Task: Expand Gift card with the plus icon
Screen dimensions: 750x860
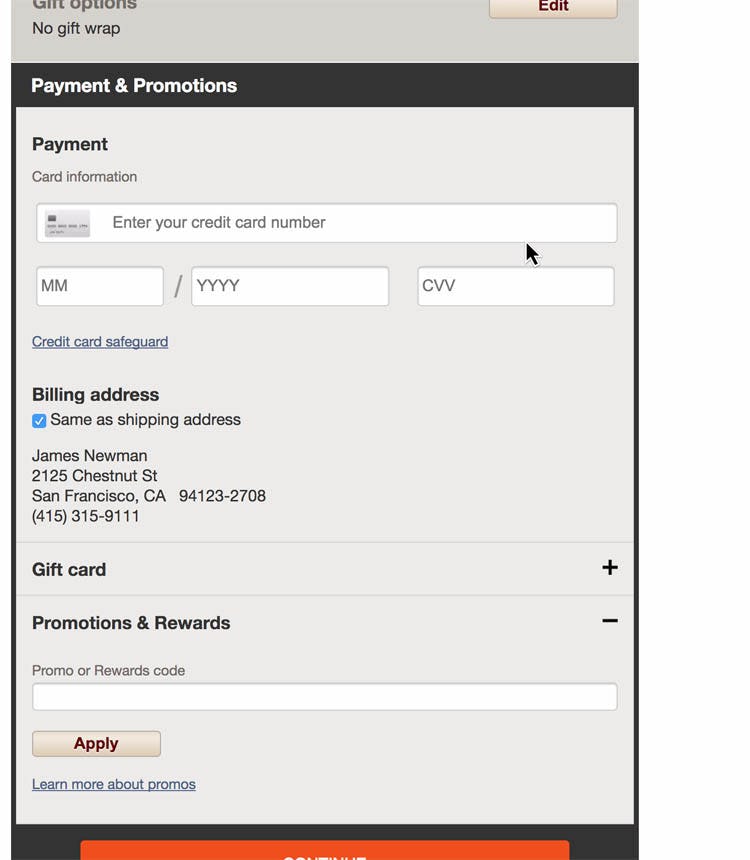Action: coord(610,568)
